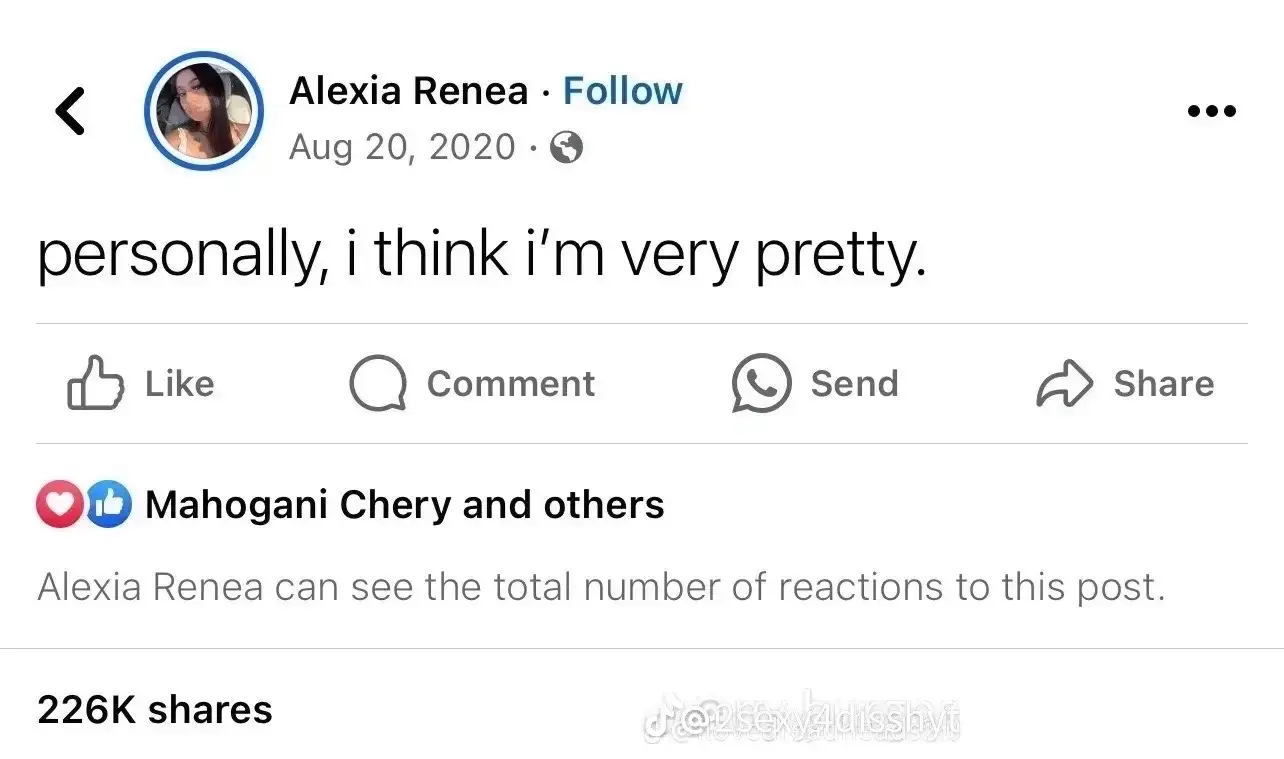Screen dimensions: 1284x759
Task: Follow Alexia Renea
Action: tap(622, 91)
